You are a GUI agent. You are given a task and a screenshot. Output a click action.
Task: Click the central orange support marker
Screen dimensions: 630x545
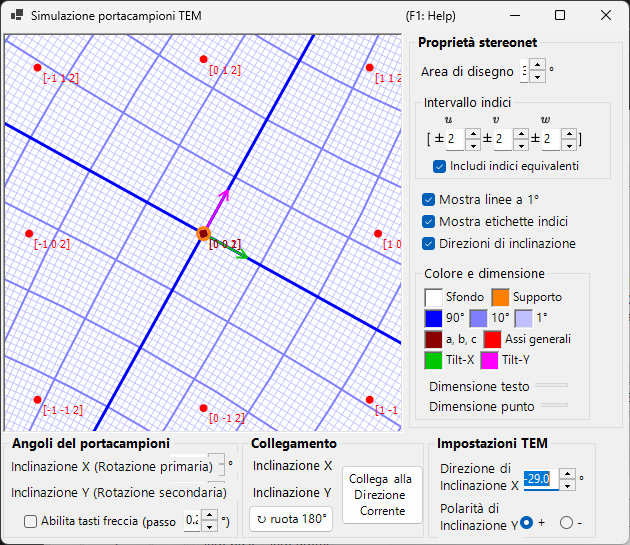pyautogui.click(x=203, y=234)
